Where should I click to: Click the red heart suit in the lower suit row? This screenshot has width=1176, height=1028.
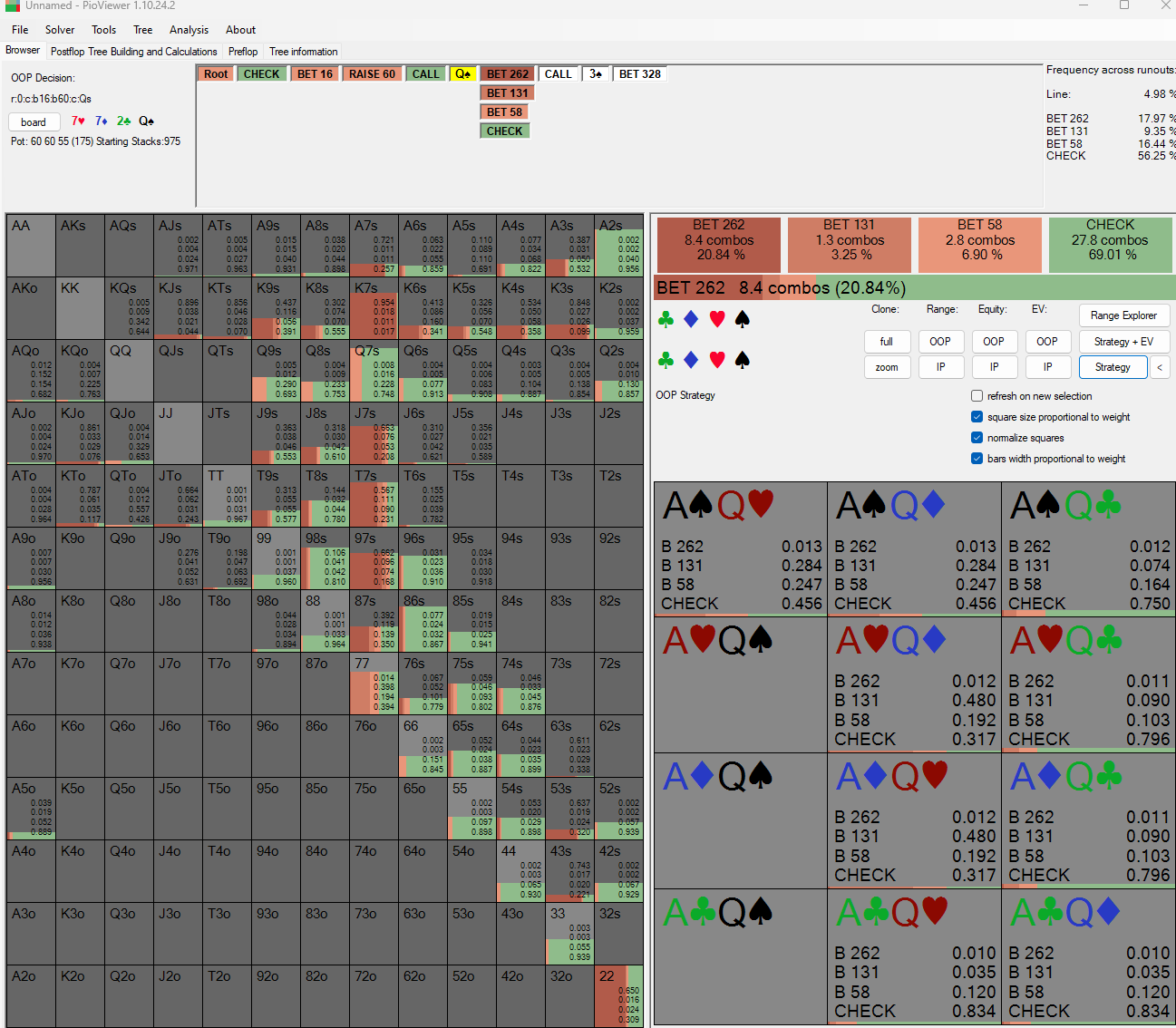pos(717,361)
